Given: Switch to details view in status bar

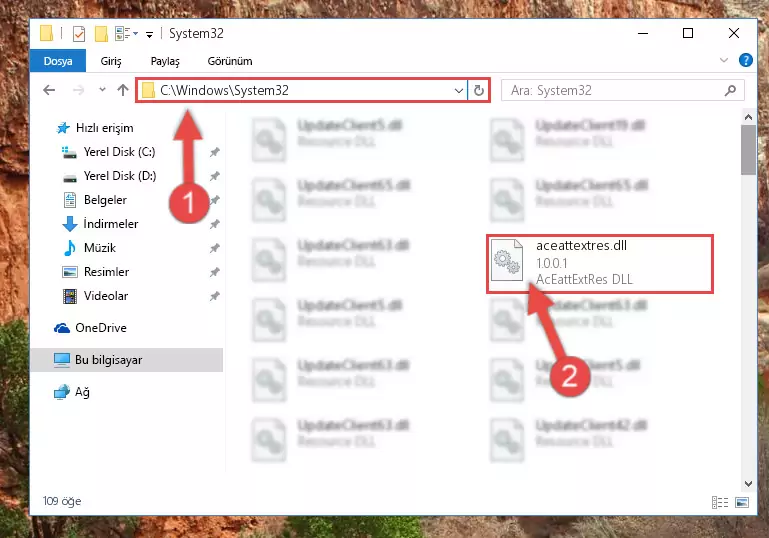Looking at the screenshot, I should click(x=719, y=502).
